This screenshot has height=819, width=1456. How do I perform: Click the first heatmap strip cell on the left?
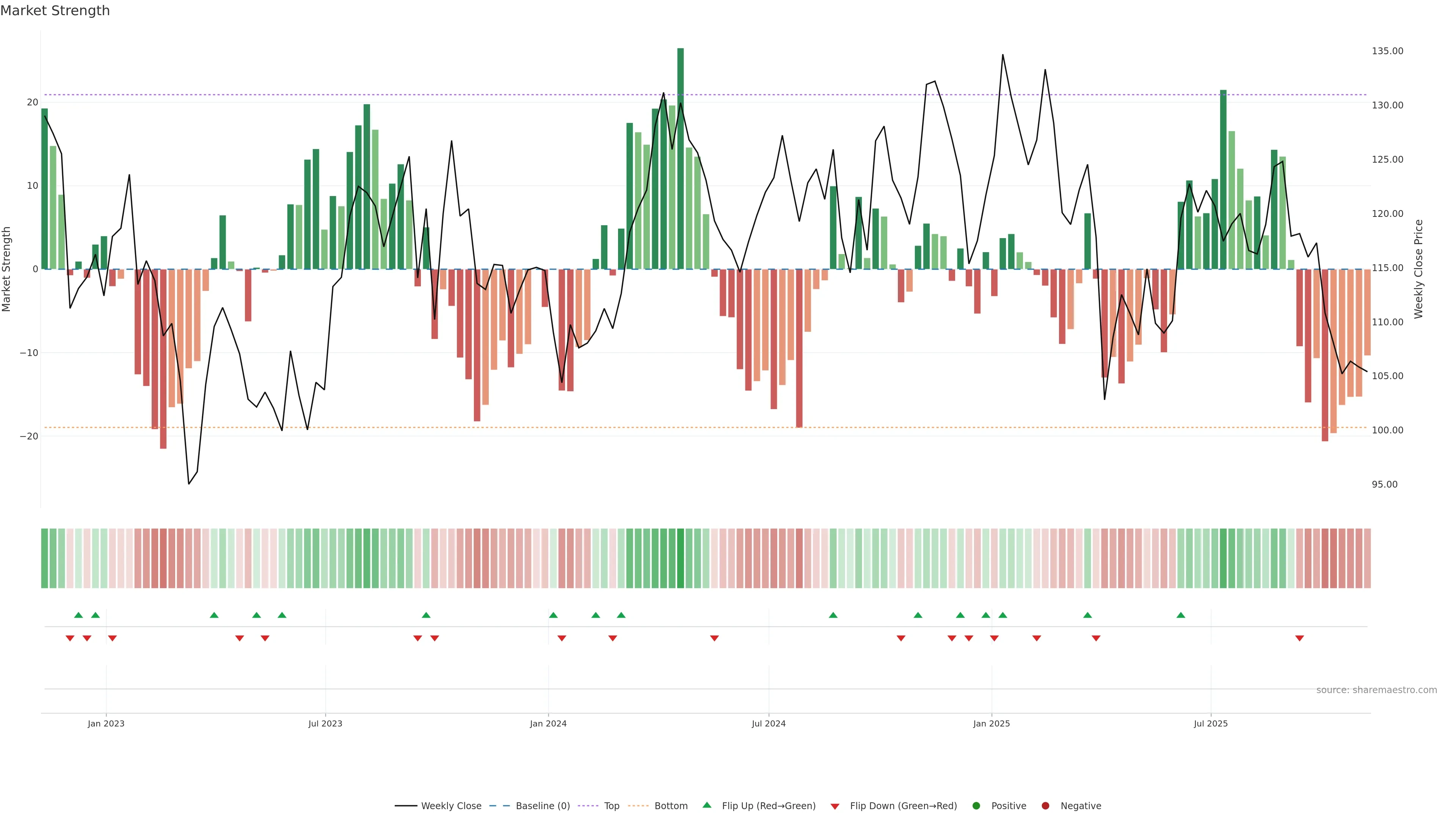(44, 559)
